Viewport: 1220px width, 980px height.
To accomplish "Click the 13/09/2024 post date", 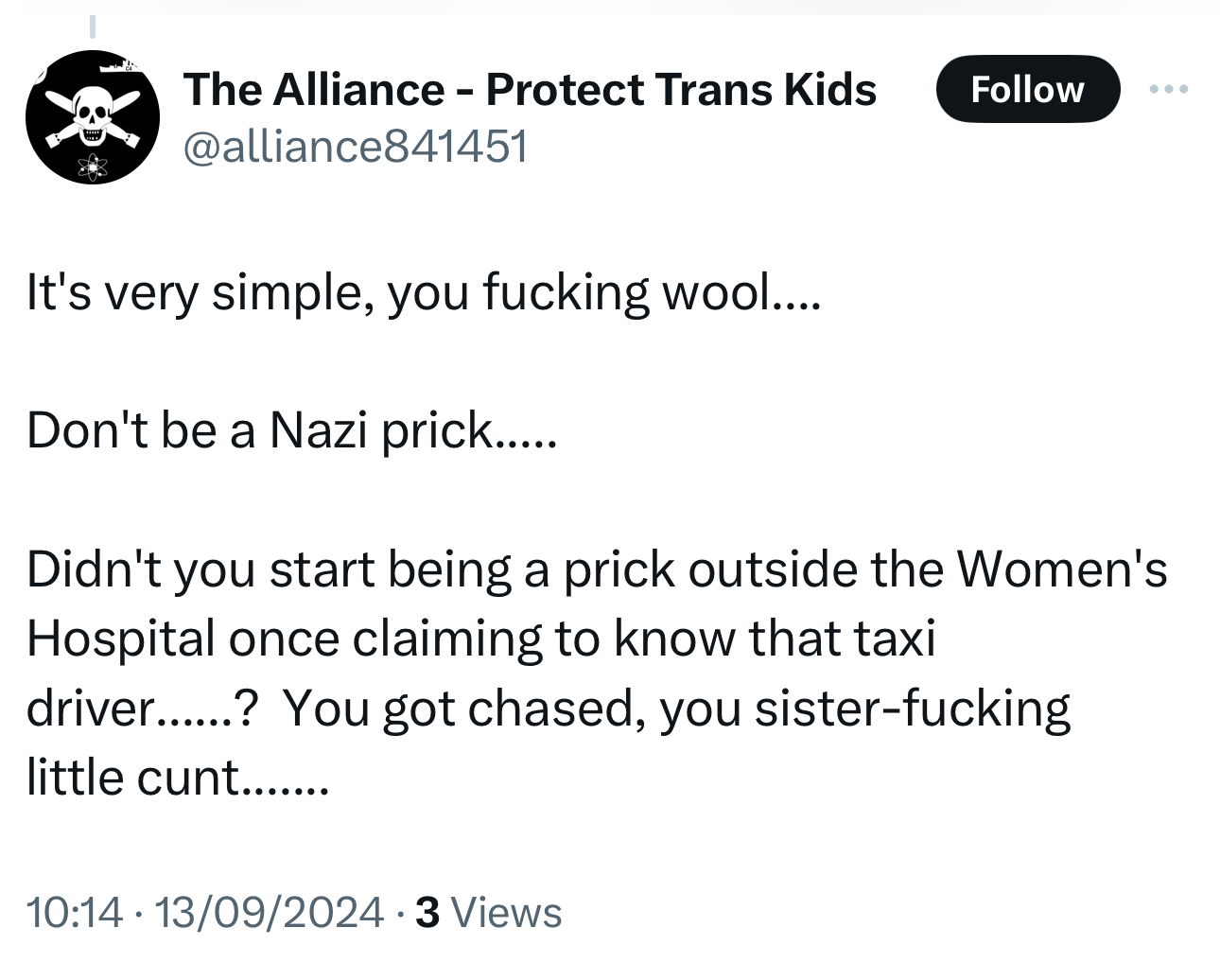I will [268, 912].
